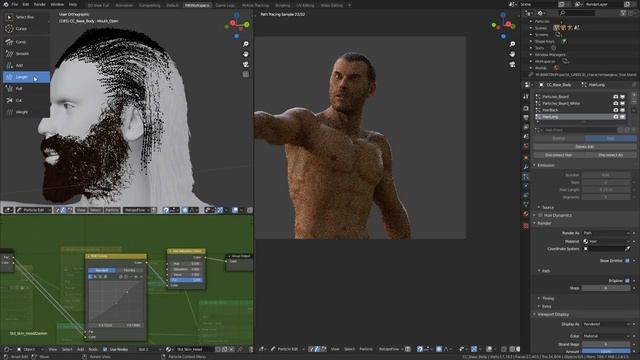This screenshot has width=640, height=360.
Task: Open Particle menu in left viewport header
Action: (x=112, y=210)
